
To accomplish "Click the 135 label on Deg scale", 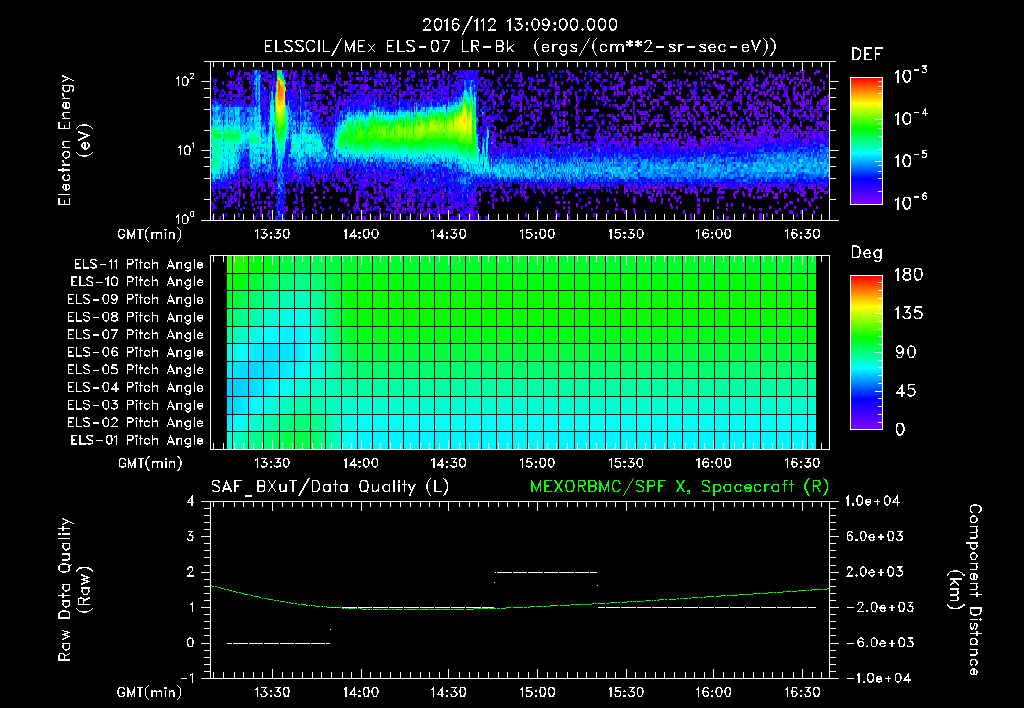I will [x=908, y=314].
